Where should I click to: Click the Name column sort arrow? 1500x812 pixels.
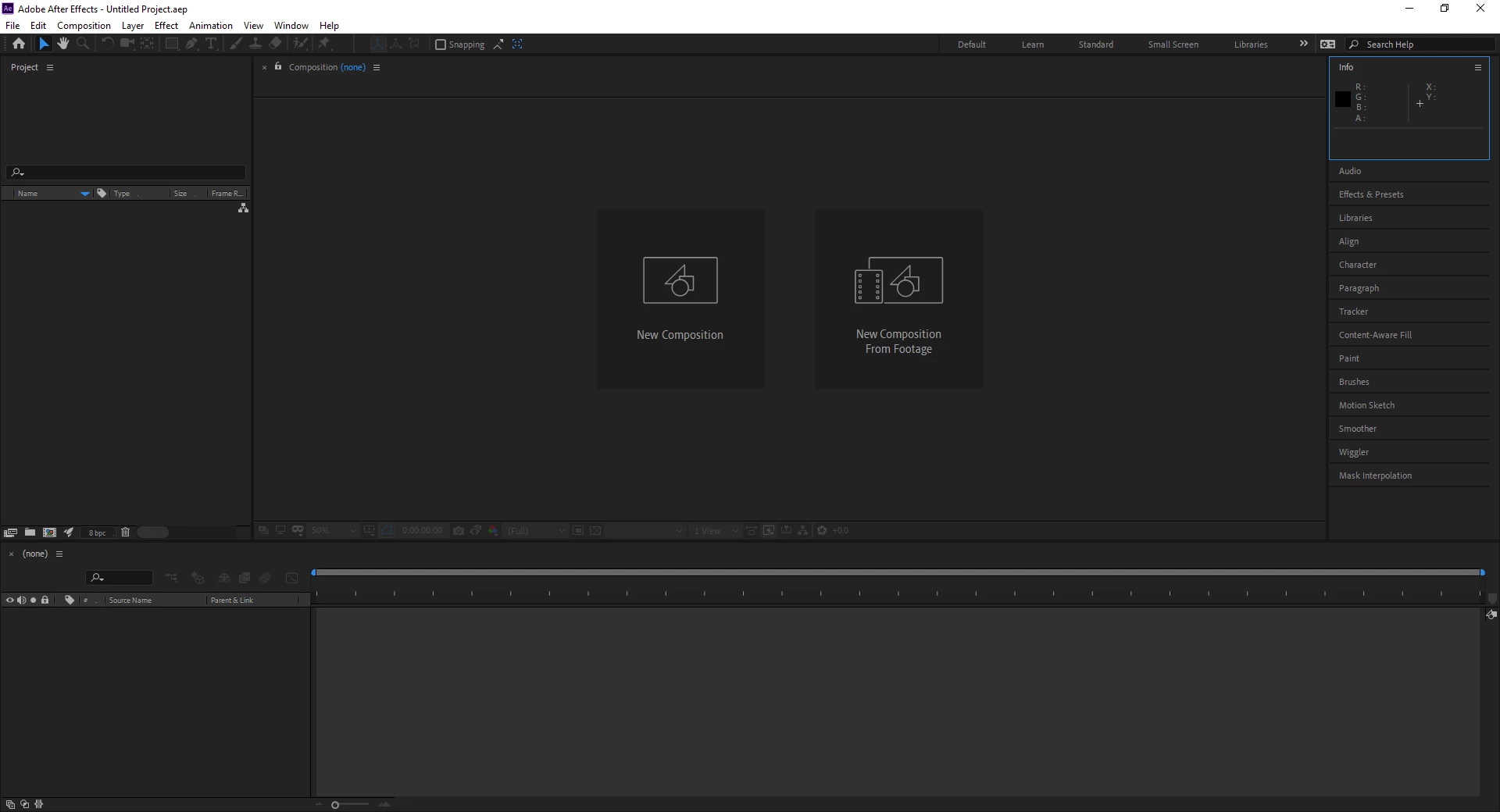click(x=84, y=194)
